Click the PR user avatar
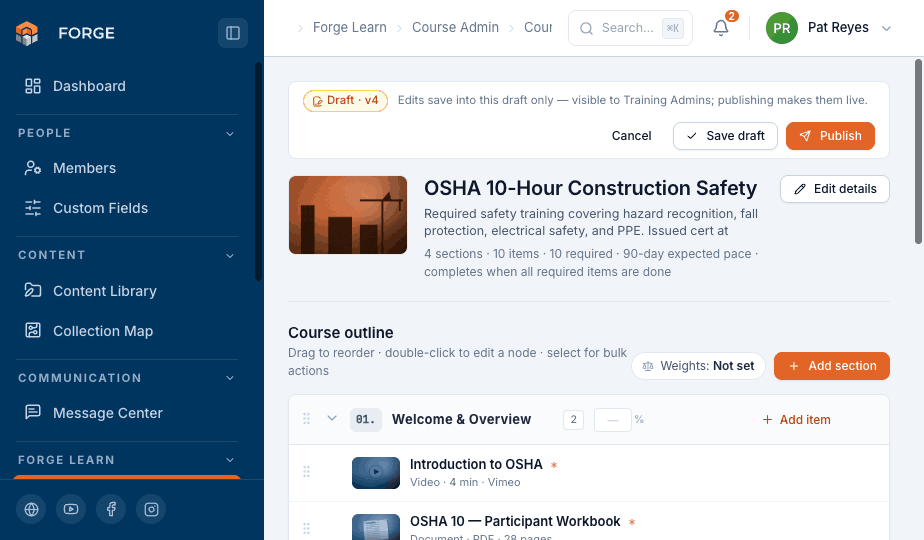924x540 pixels. click(781, 28)
